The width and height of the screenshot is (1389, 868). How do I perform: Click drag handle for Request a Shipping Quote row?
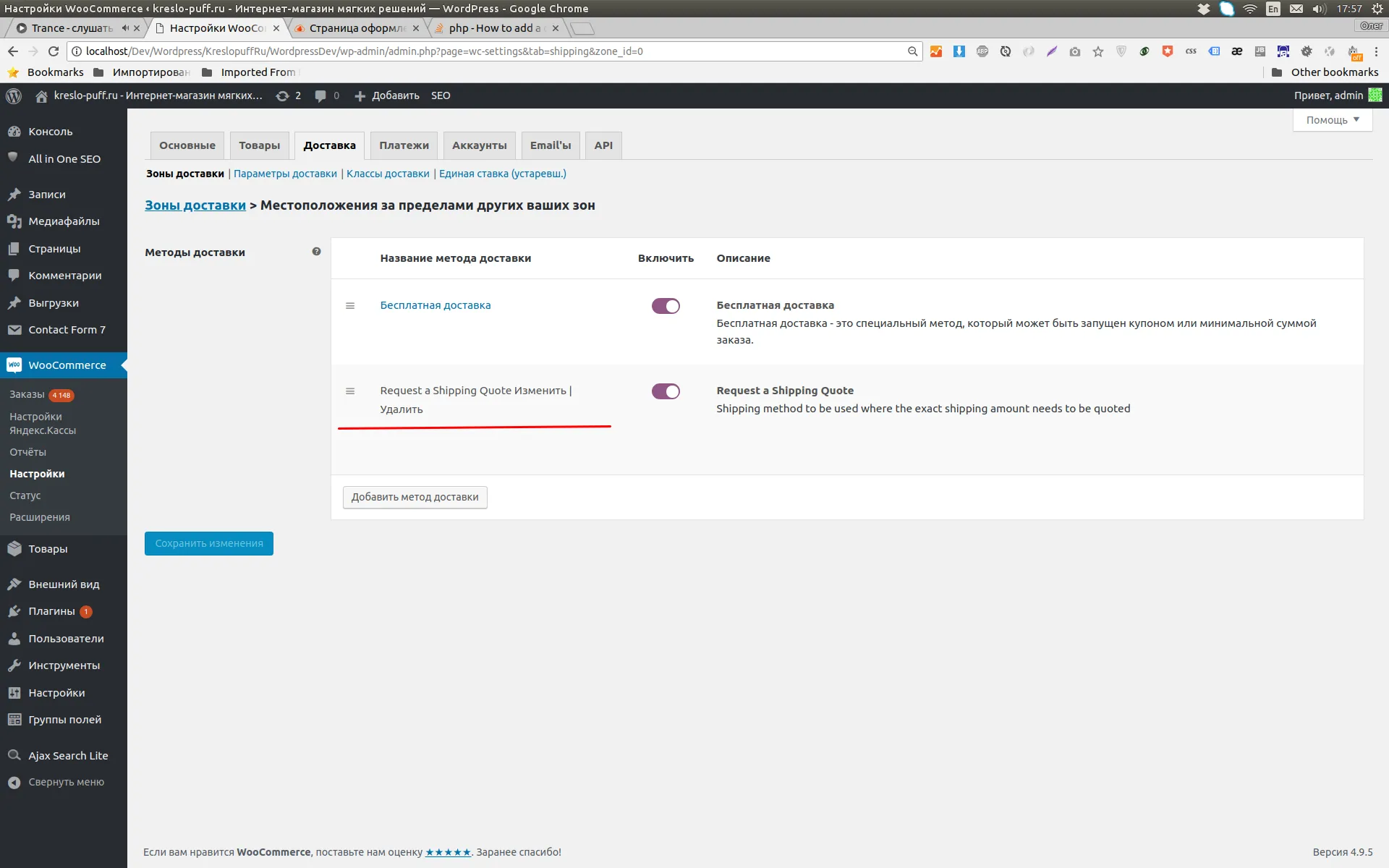coord(350,391)
